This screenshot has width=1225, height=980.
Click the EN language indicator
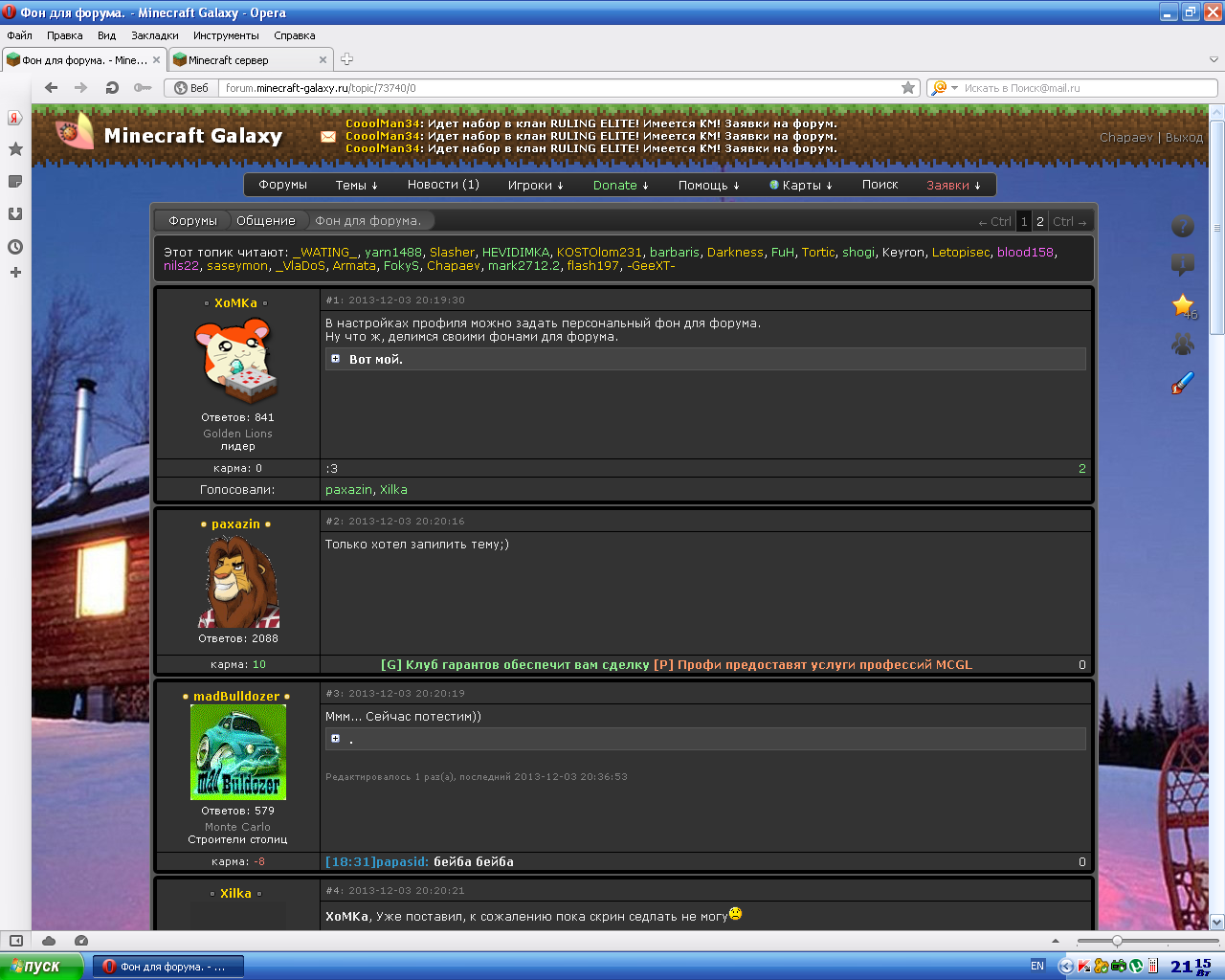coord(1037,966)
